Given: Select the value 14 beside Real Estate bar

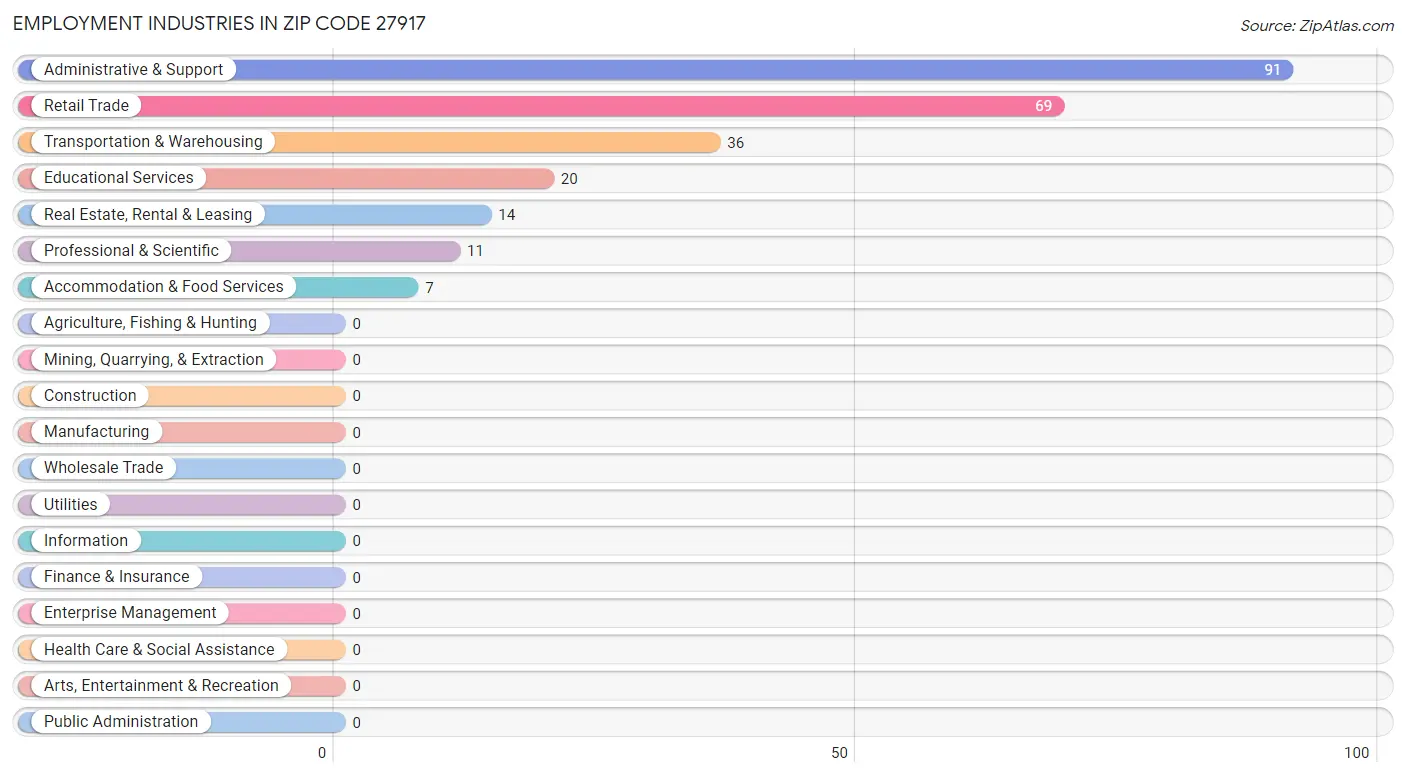Looking at the screenshot, I should pos(507,215).
